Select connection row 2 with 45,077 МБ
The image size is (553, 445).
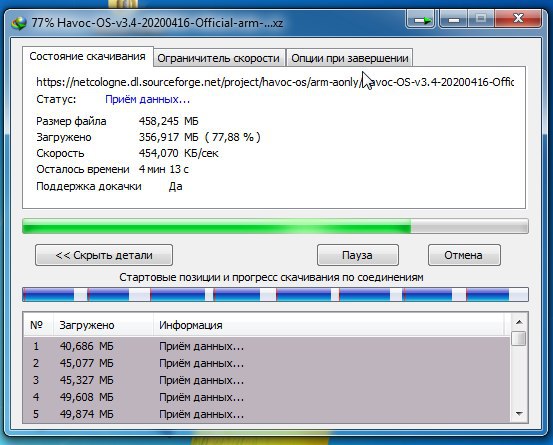(267, 363)
